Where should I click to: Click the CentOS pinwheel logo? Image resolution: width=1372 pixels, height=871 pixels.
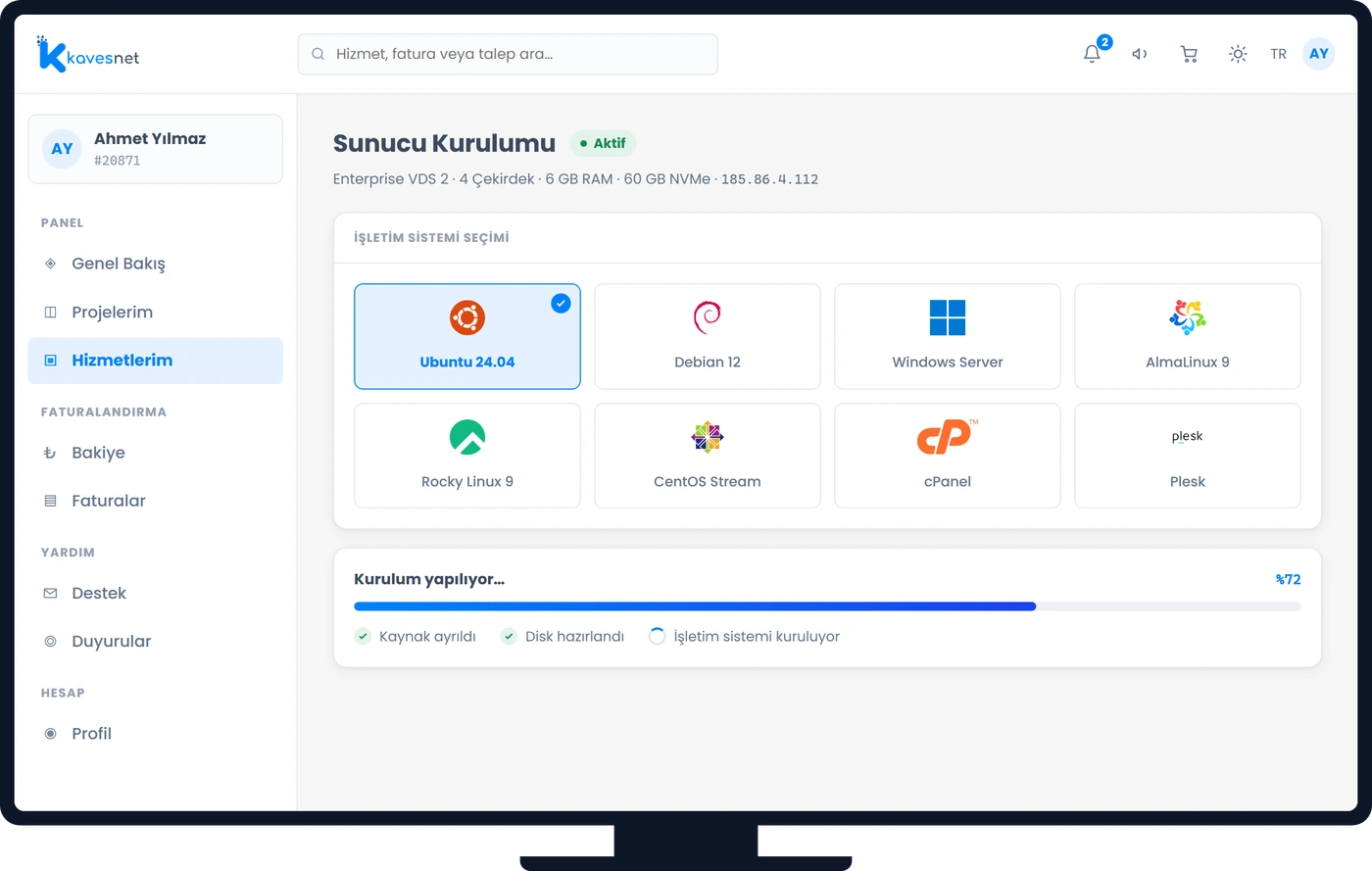(x=708, y=437)
